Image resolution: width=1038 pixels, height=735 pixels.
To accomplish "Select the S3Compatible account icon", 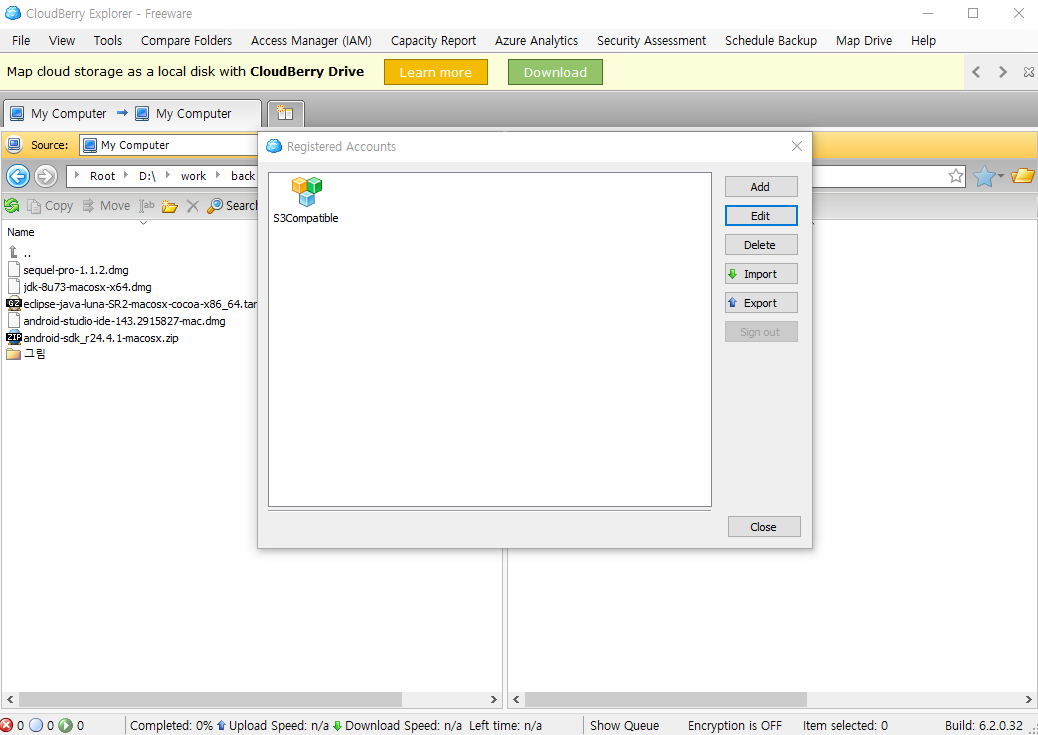I will coord(306,200).
